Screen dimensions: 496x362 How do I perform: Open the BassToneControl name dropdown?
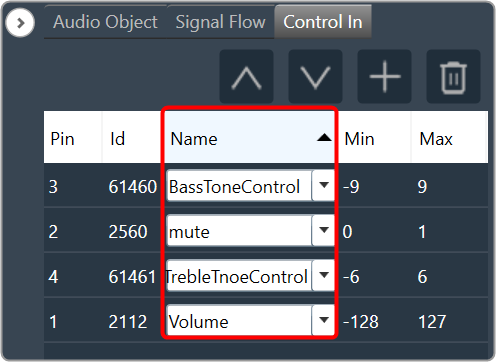coord(324,185)
